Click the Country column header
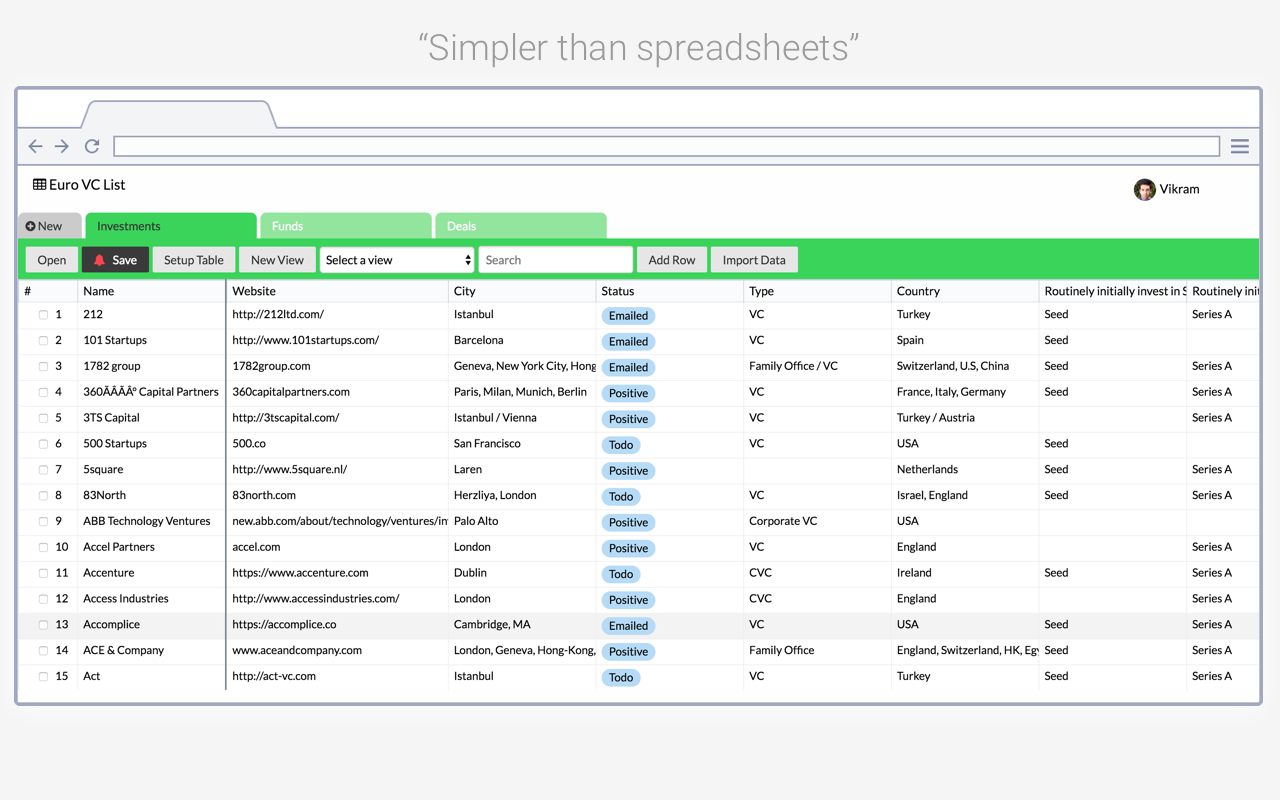The image size is (1280, 800). pyautogui.click(x=965, y=291)
